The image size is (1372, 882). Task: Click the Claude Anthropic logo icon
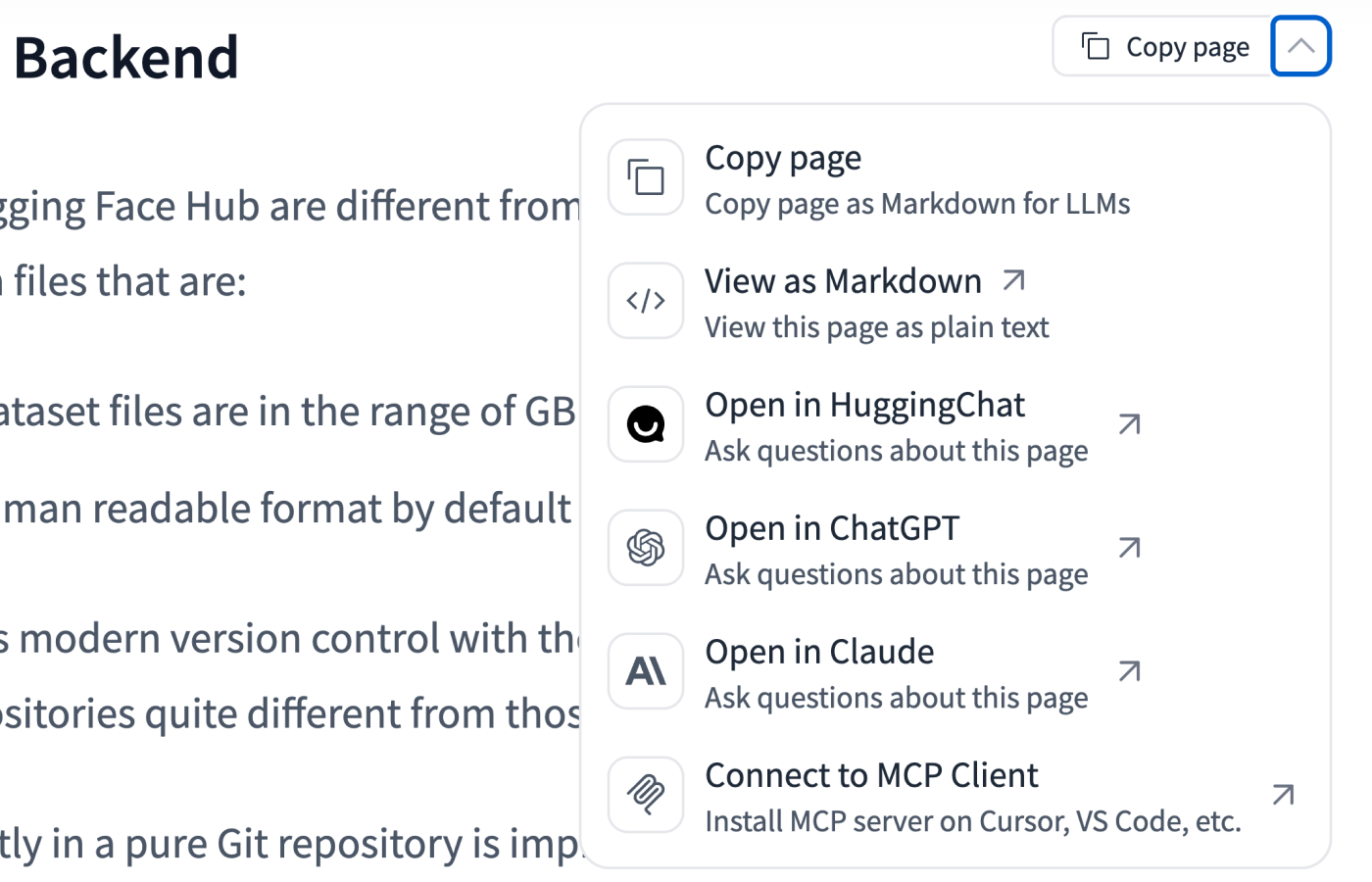point(646,671)
